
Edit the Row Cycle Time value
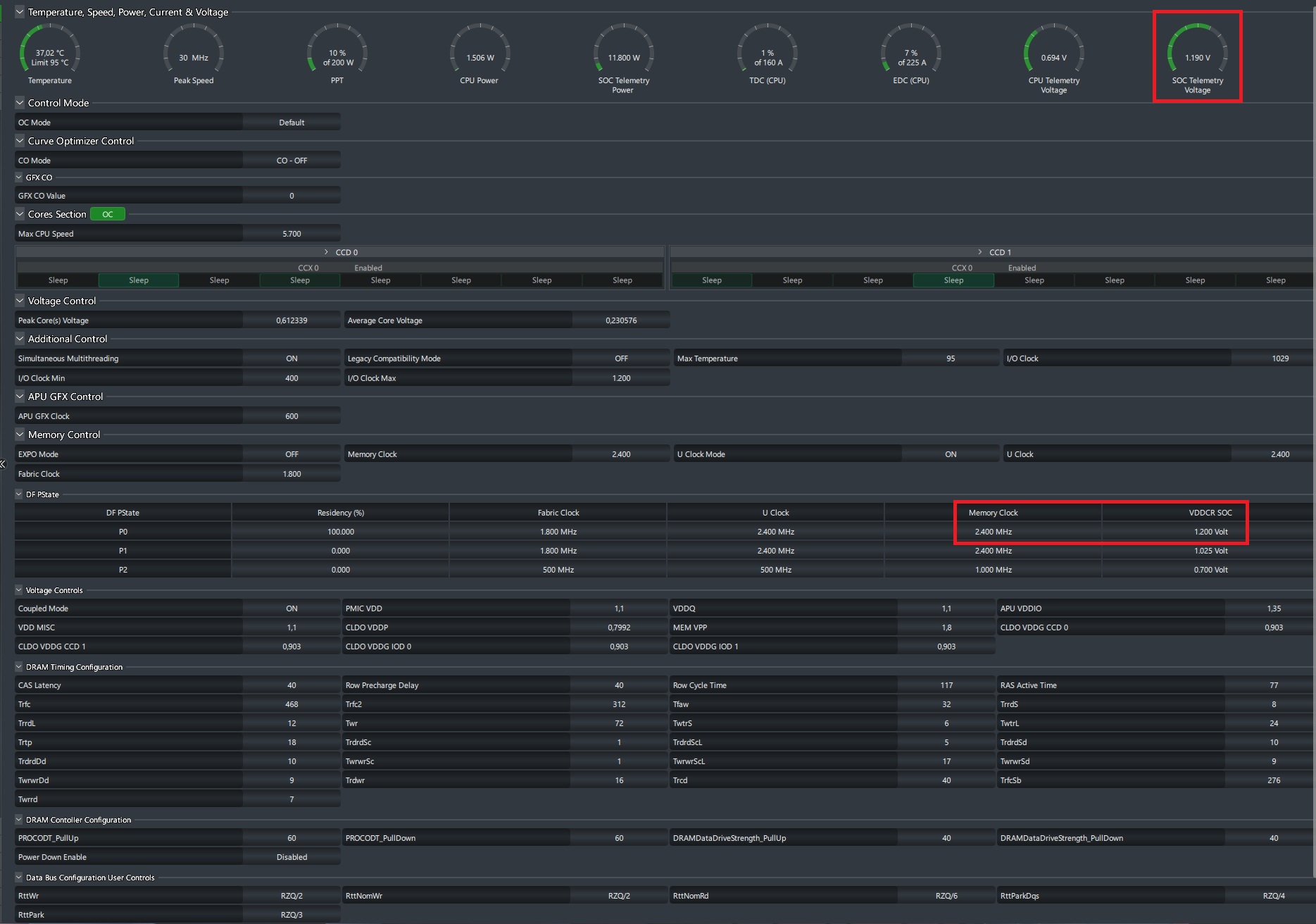946,685
